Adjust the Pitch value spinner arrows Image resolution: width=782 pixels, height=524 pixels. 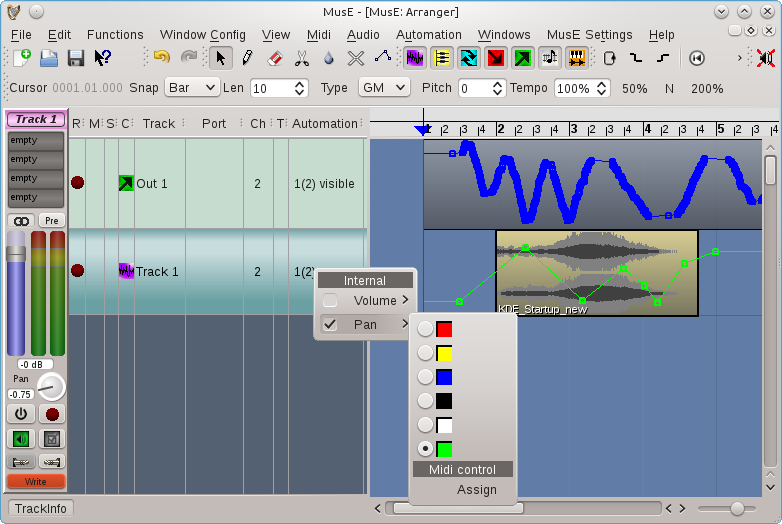(497, 88)
